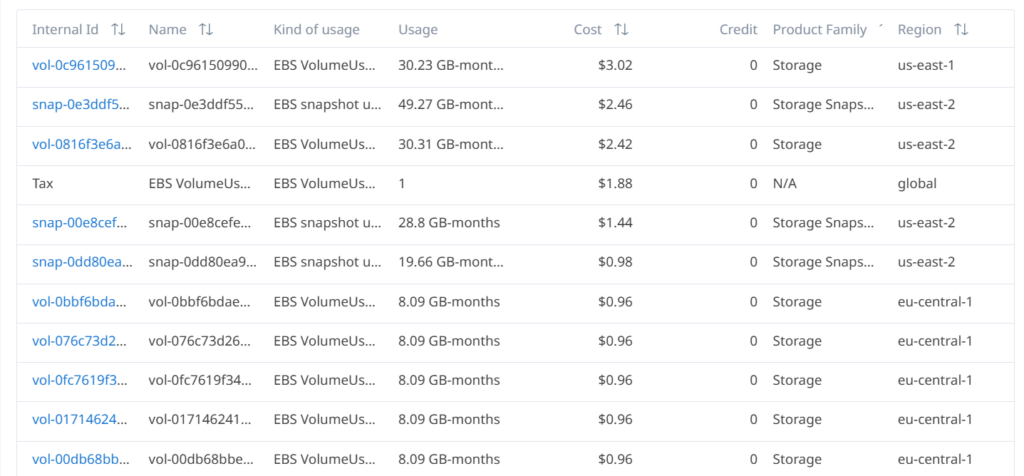Click the Kind of usage column header
Viewport: 1024px width, 476px height.
317,29
